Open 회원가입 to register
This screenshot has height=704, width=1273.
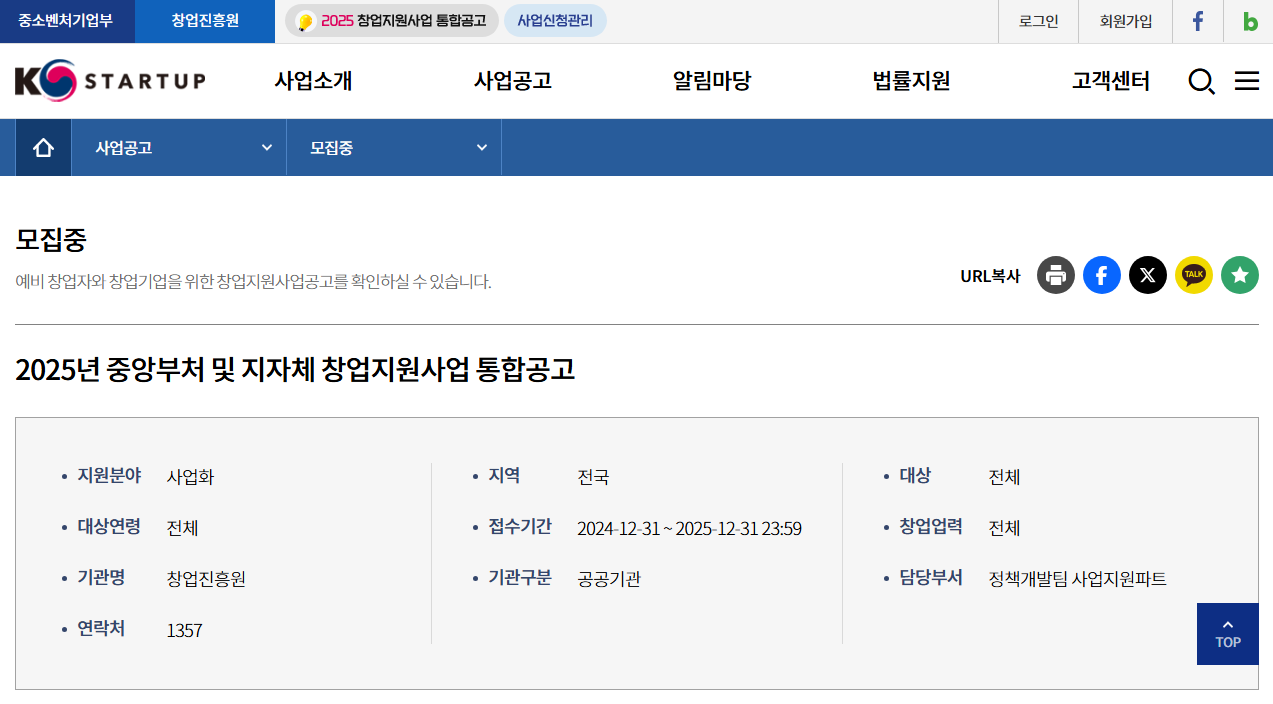1125,21
